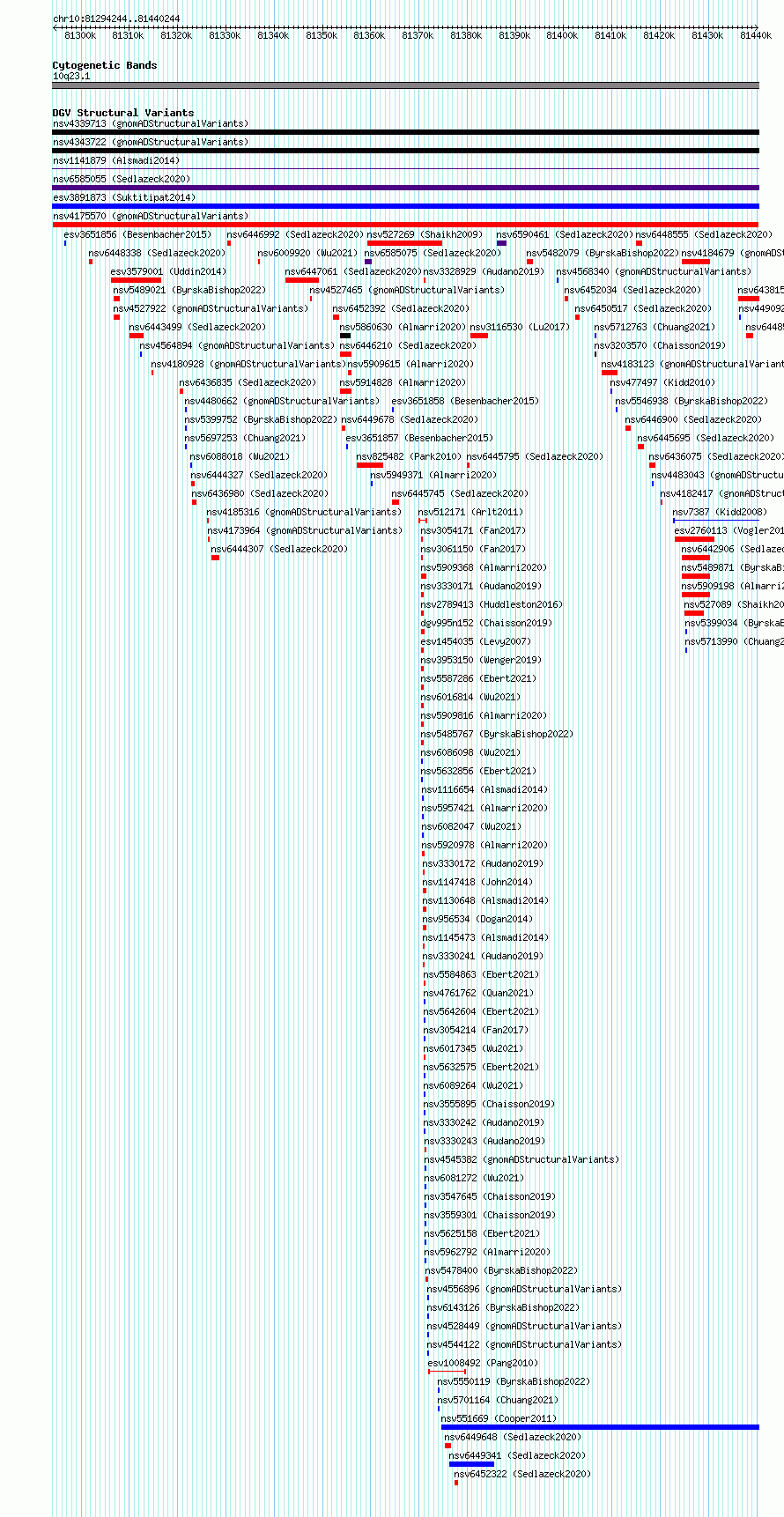Screen dimensions: 784x1517
Task: Click the 81370k ruler position mark
Action: point(418,35)
